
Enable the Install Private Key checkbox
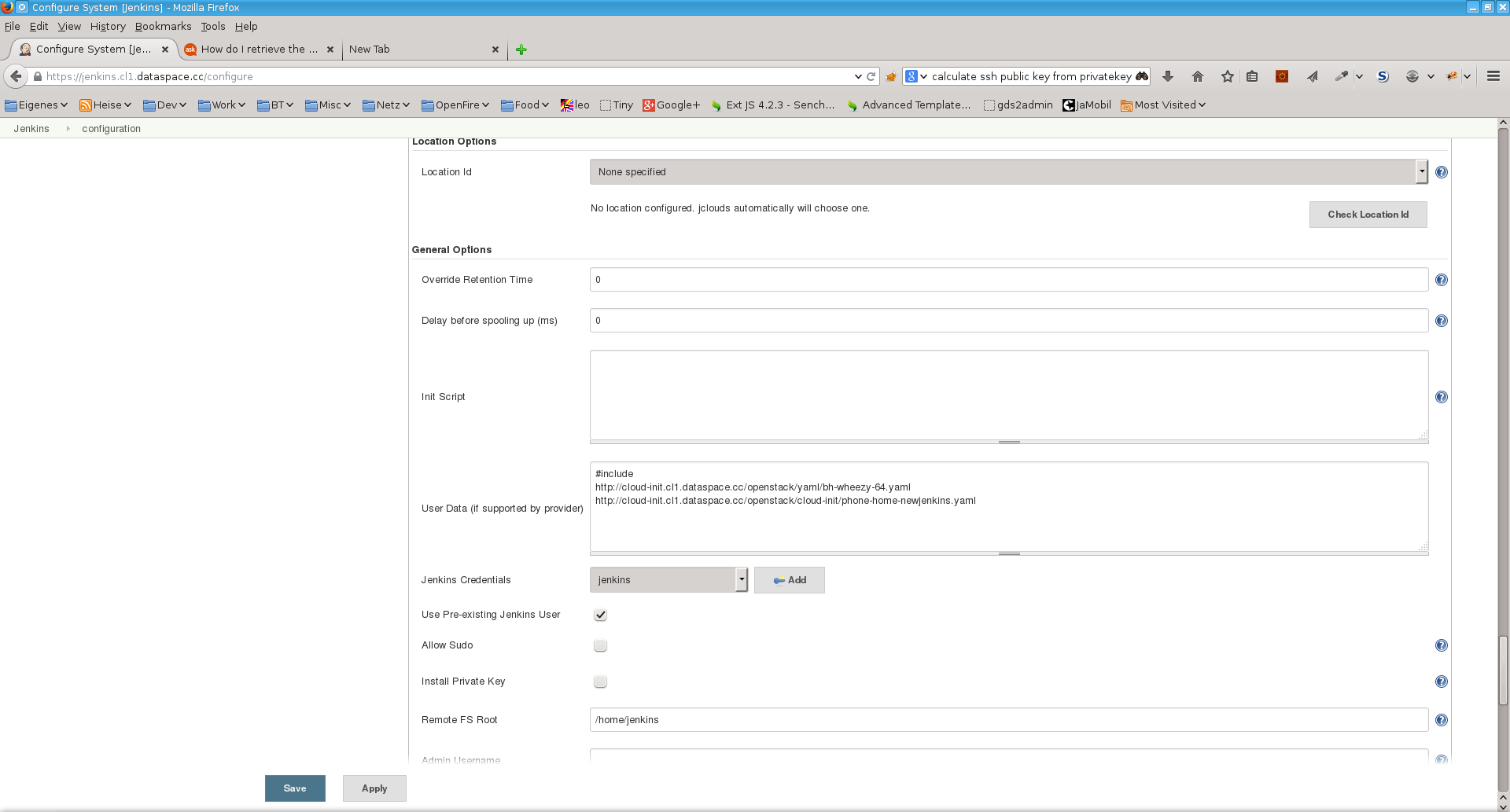600,682
